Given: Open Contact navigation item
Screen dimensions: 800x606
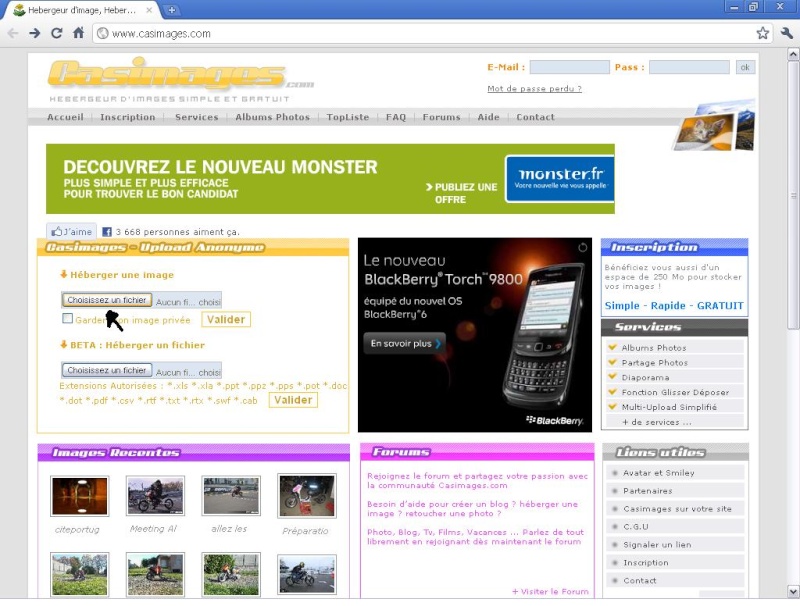Looking at the screenshot, I should point(535,117).
